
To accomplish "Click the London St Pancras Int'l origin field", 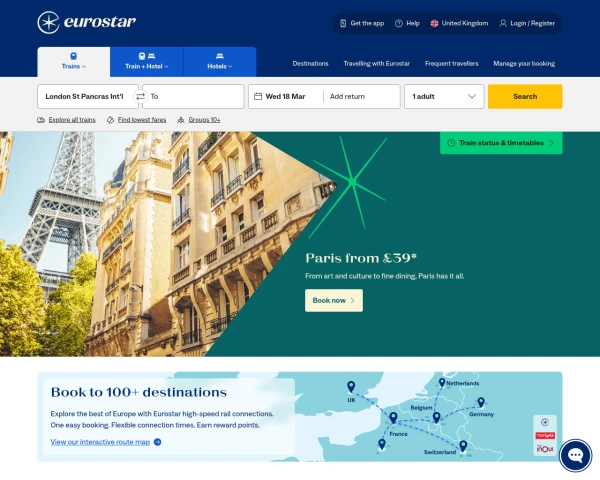I will click(x=88, y=96).
